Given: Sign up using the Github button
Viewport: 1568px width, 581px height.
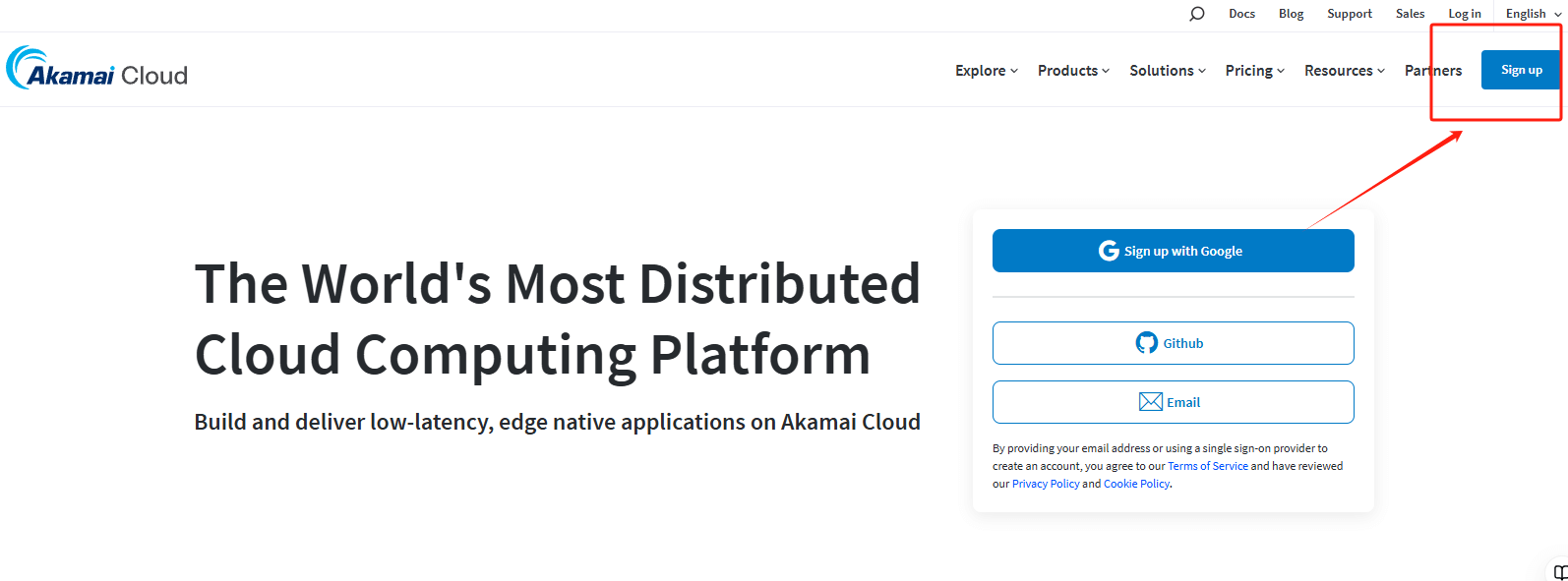Looking at the screenshot, I should tap(1173, 343).
